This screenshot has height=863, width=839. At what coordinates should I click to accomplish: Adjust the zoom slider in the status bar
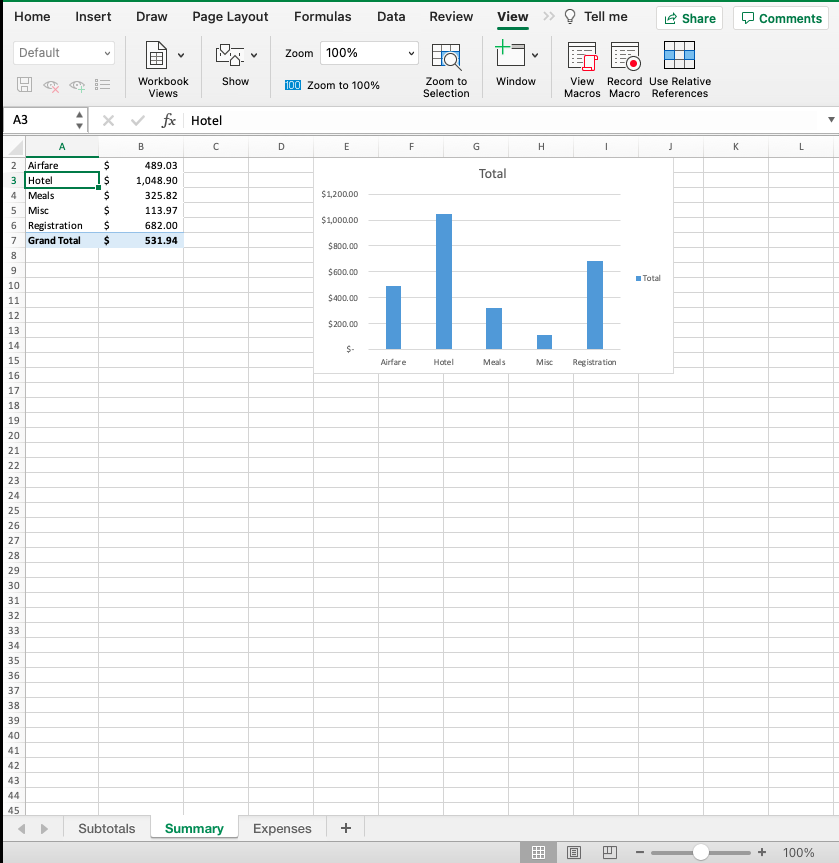(700, 853)
